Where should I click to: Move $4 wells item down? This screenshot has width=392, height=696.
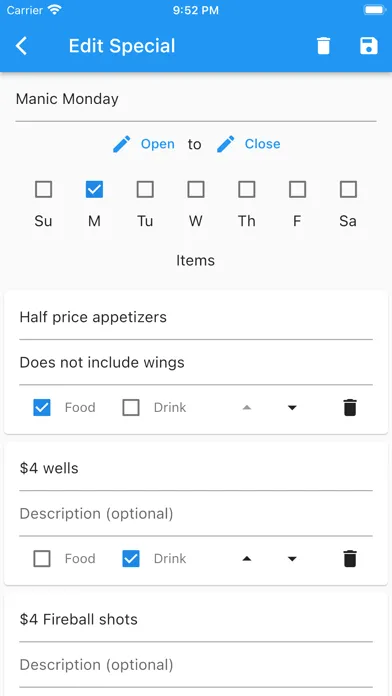point(292,559)
